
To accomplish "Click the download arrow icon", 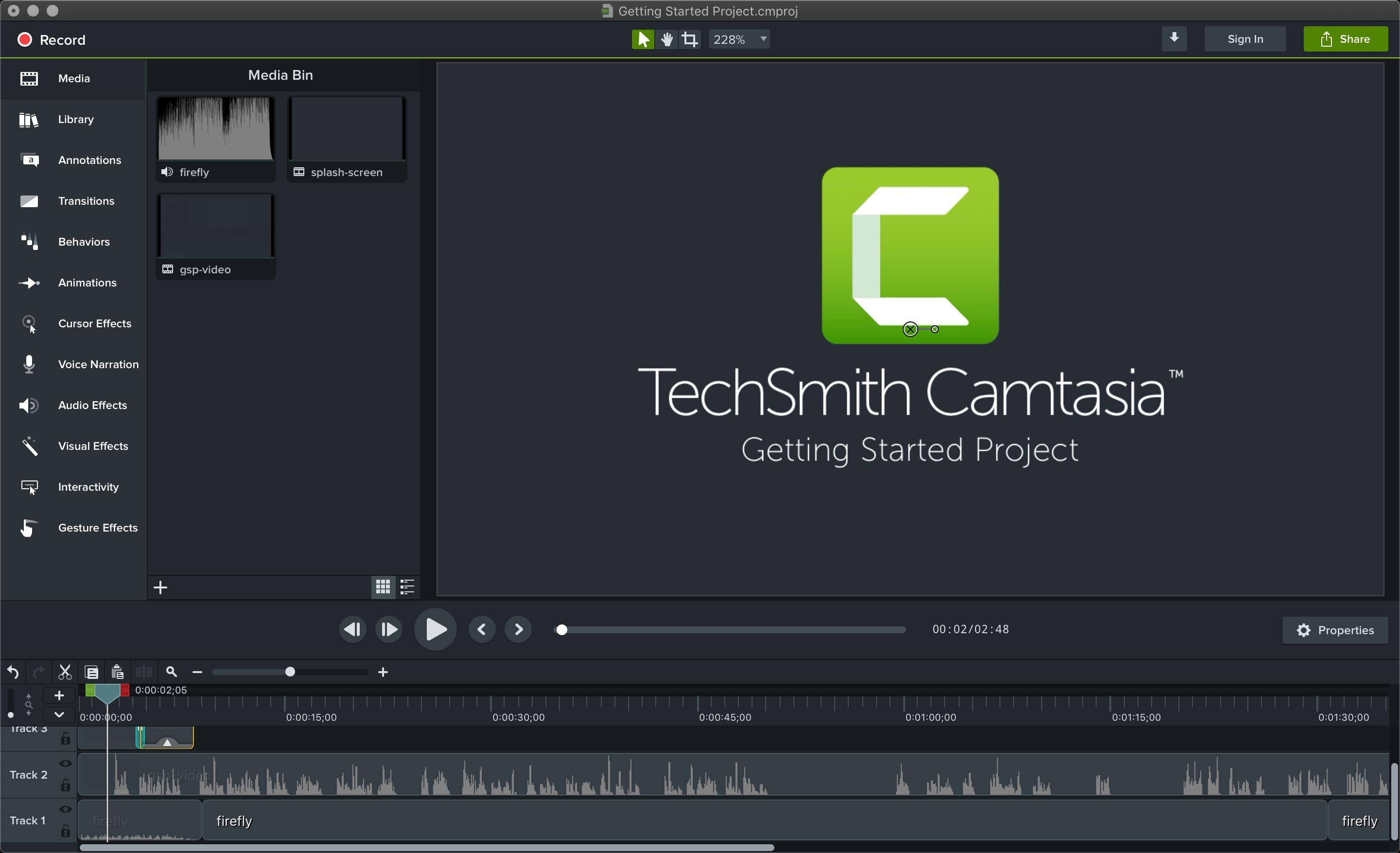I will pyautogui.click(x=1174, y=38).
